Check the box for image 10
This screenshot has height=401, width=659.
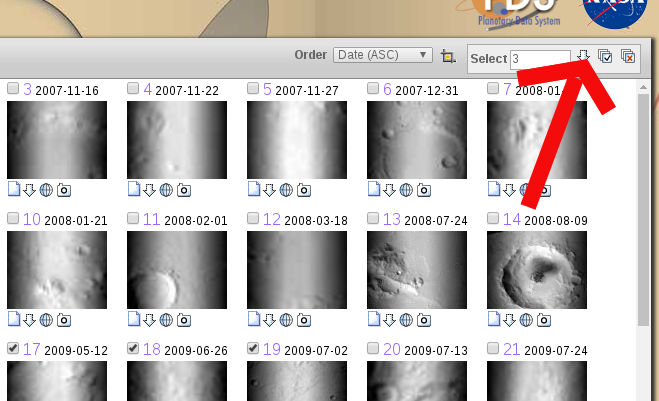pos(13,218)
